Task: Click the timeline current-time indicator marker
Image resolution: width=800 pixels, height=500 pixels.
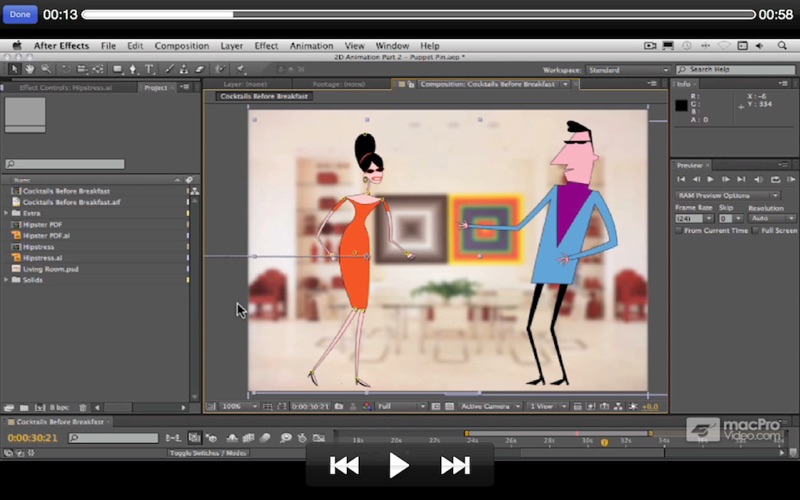Action: (x=604, y=442)
